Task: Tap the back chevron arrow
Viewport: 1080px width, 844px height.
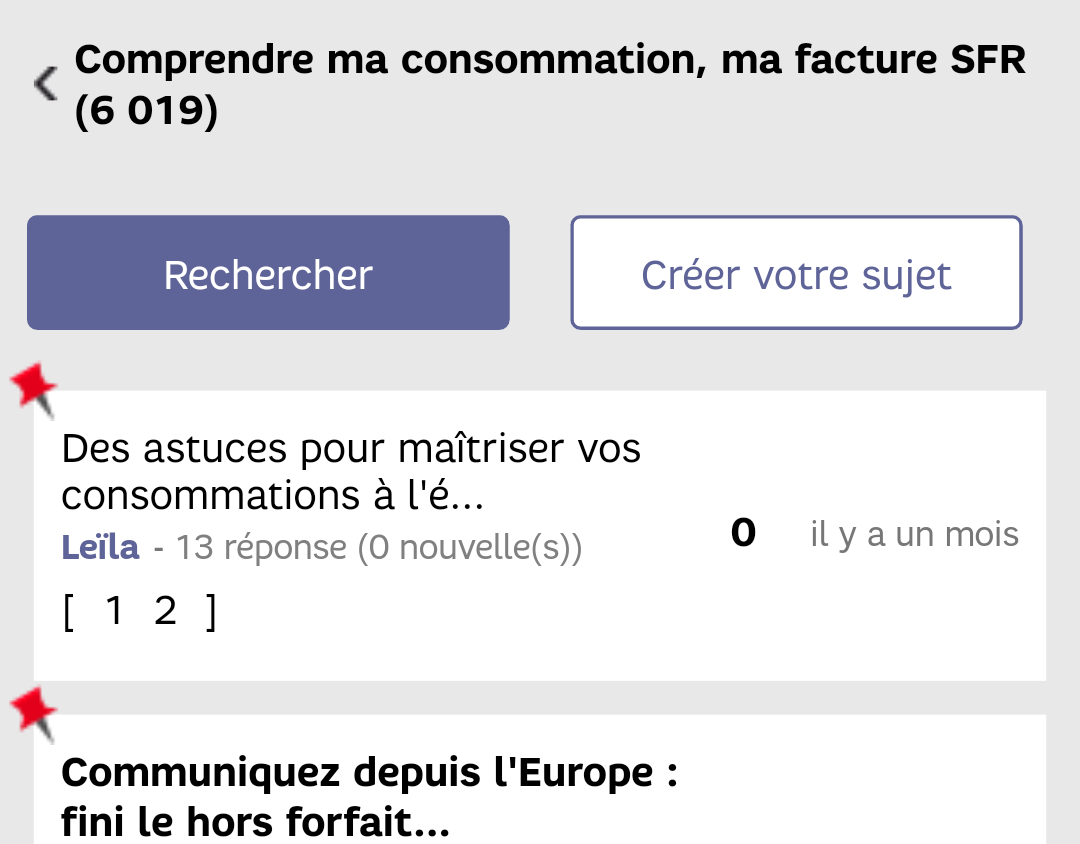Action: coord(45,84)
